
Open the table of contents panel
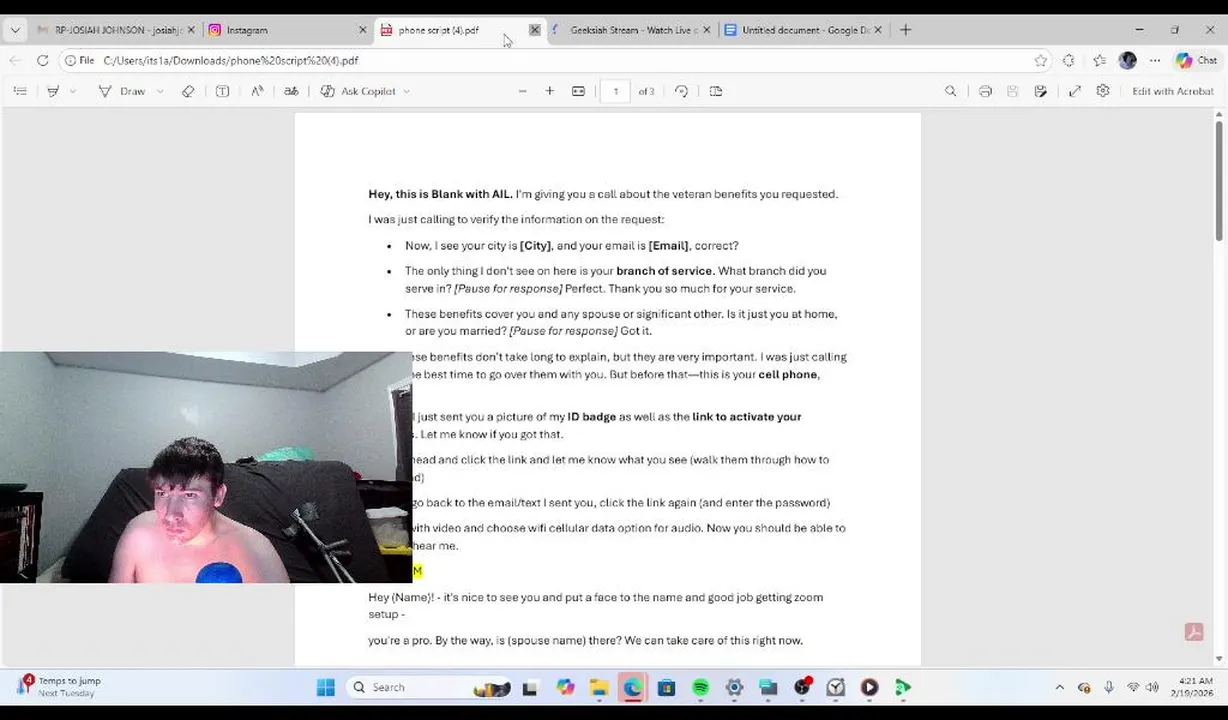[x=20, y=91]
